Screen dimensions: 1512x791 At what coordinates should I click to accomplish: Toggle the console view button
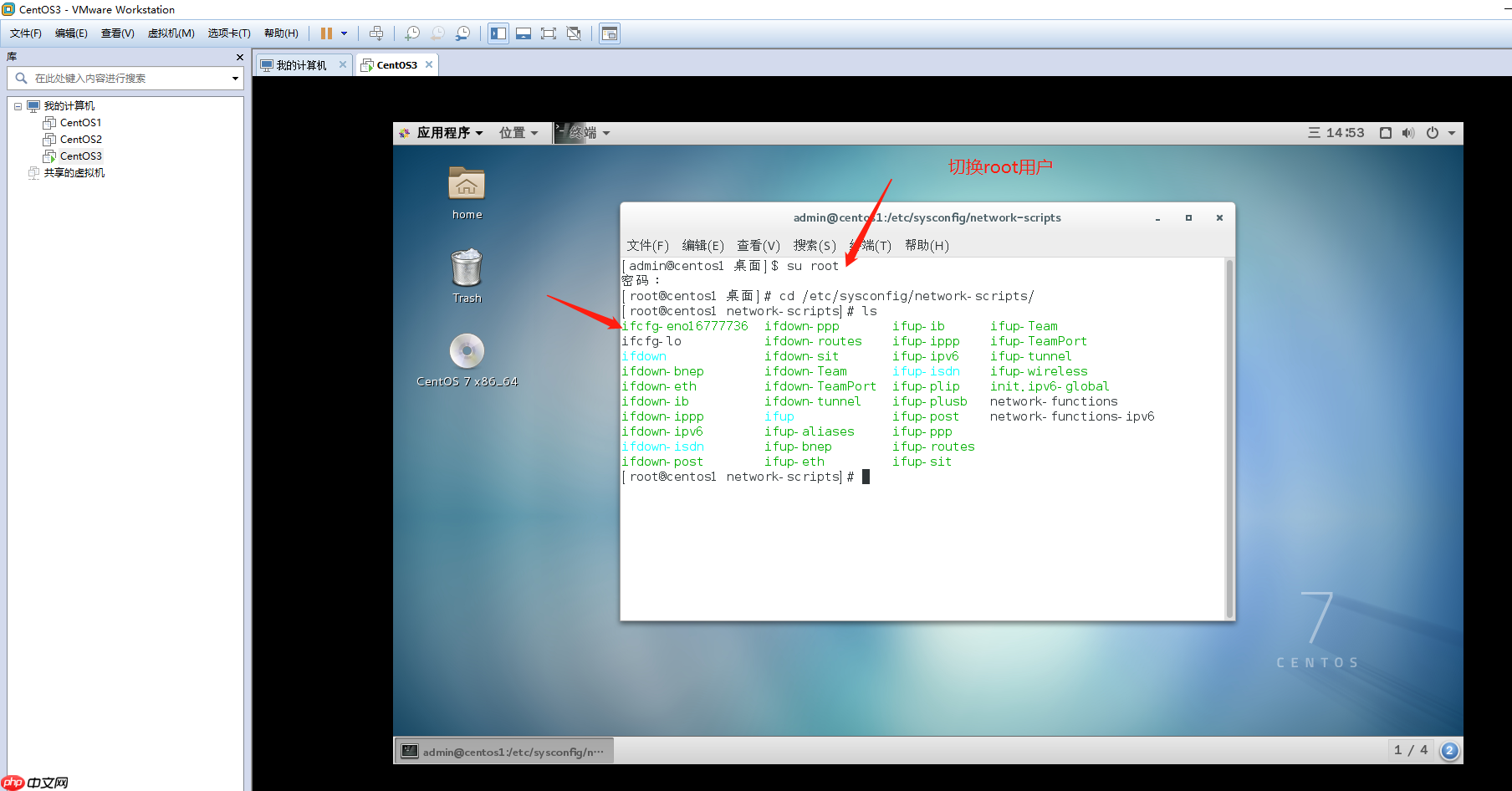point(610,33)
